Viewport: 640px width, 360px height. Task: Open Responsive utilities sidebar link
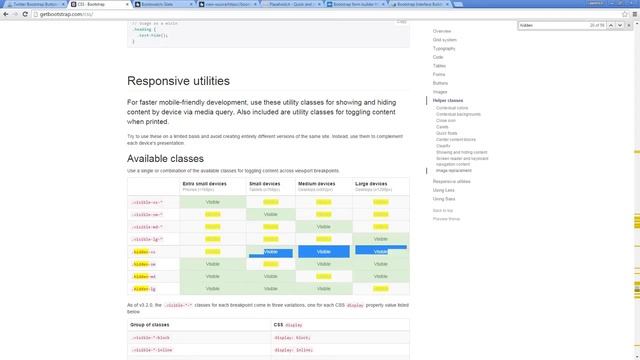451,182
